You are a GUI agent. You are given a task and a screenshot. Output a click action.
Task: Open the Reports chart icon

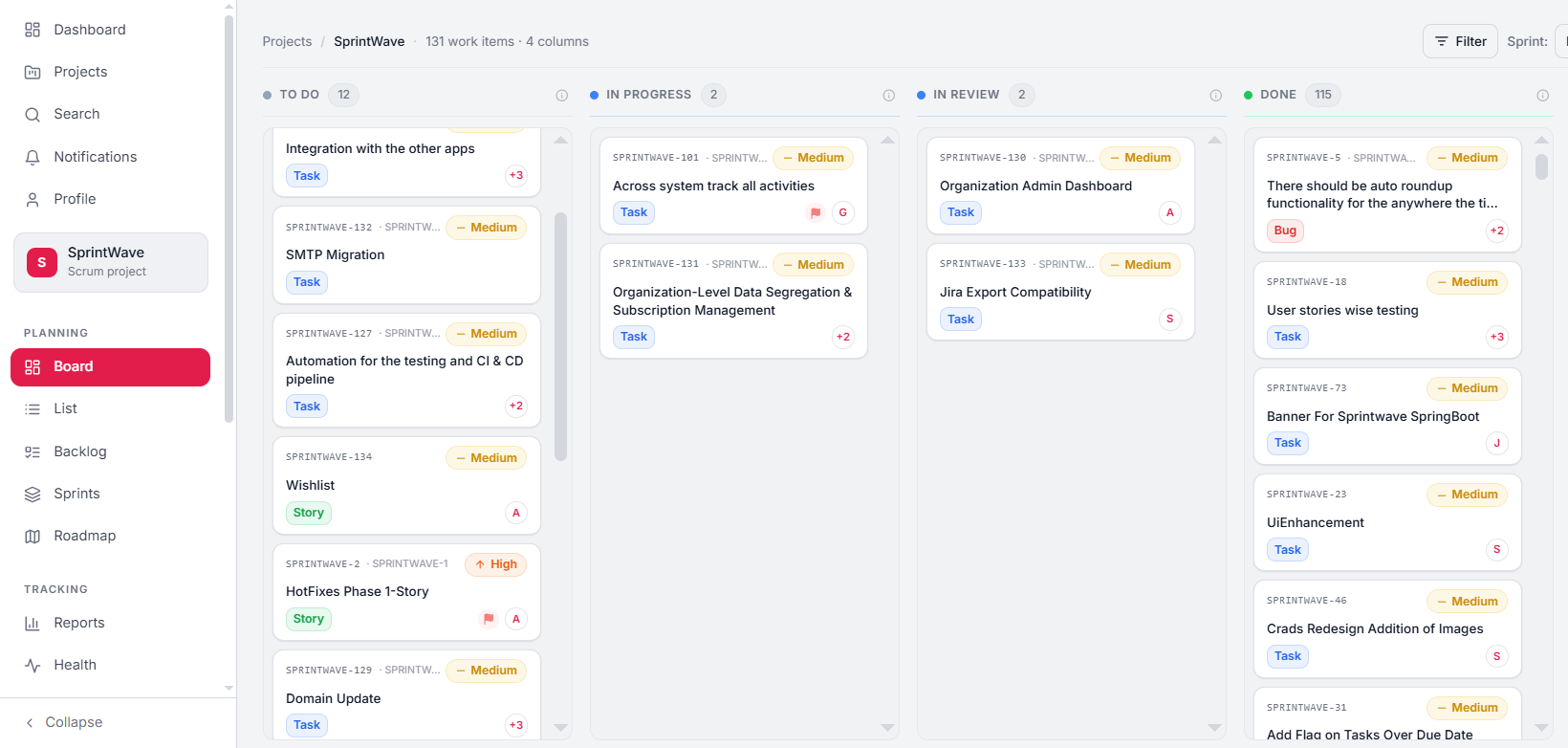pyautogui.click(x=33, y=623)
